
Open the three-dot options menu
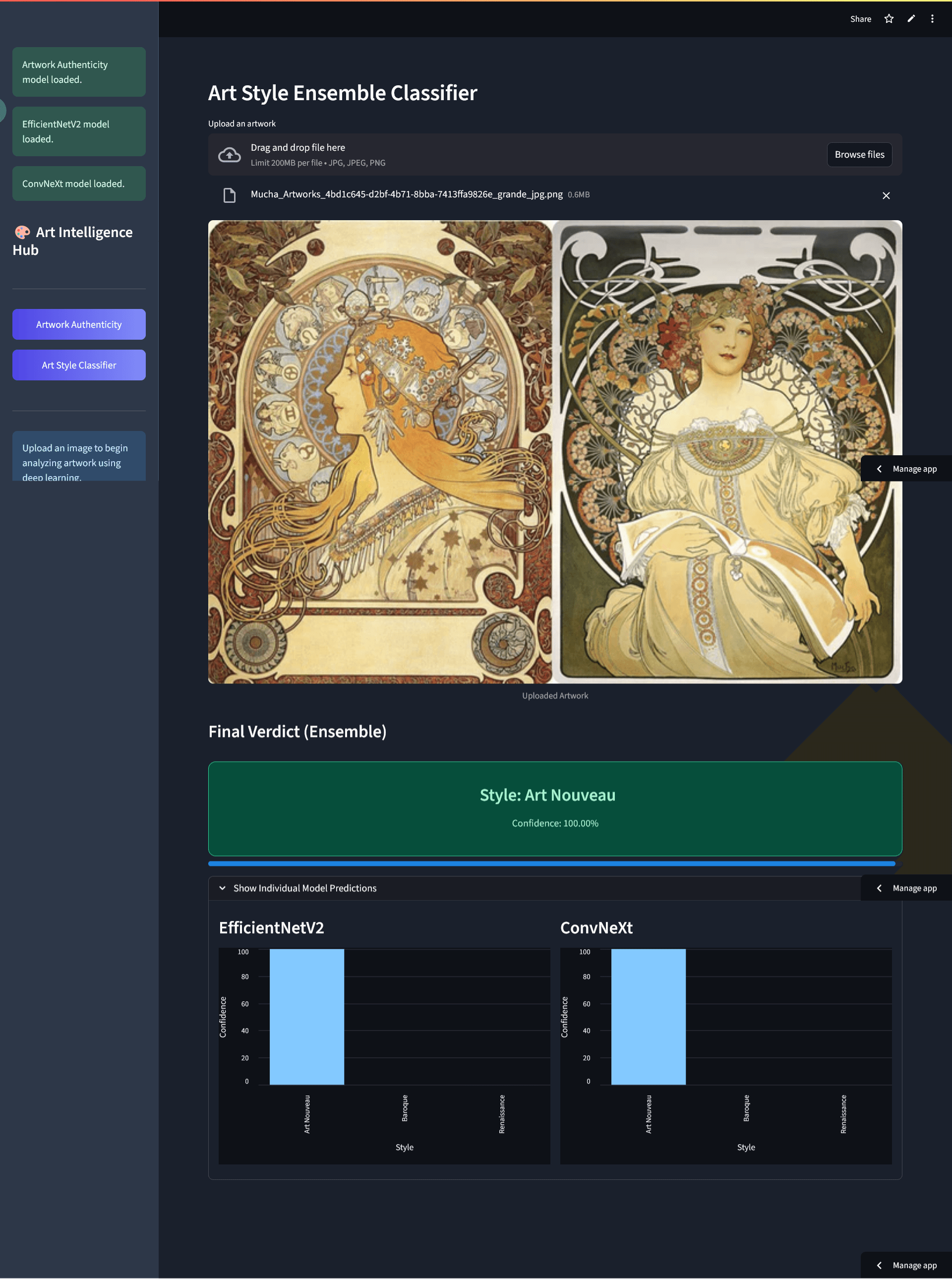932,19
